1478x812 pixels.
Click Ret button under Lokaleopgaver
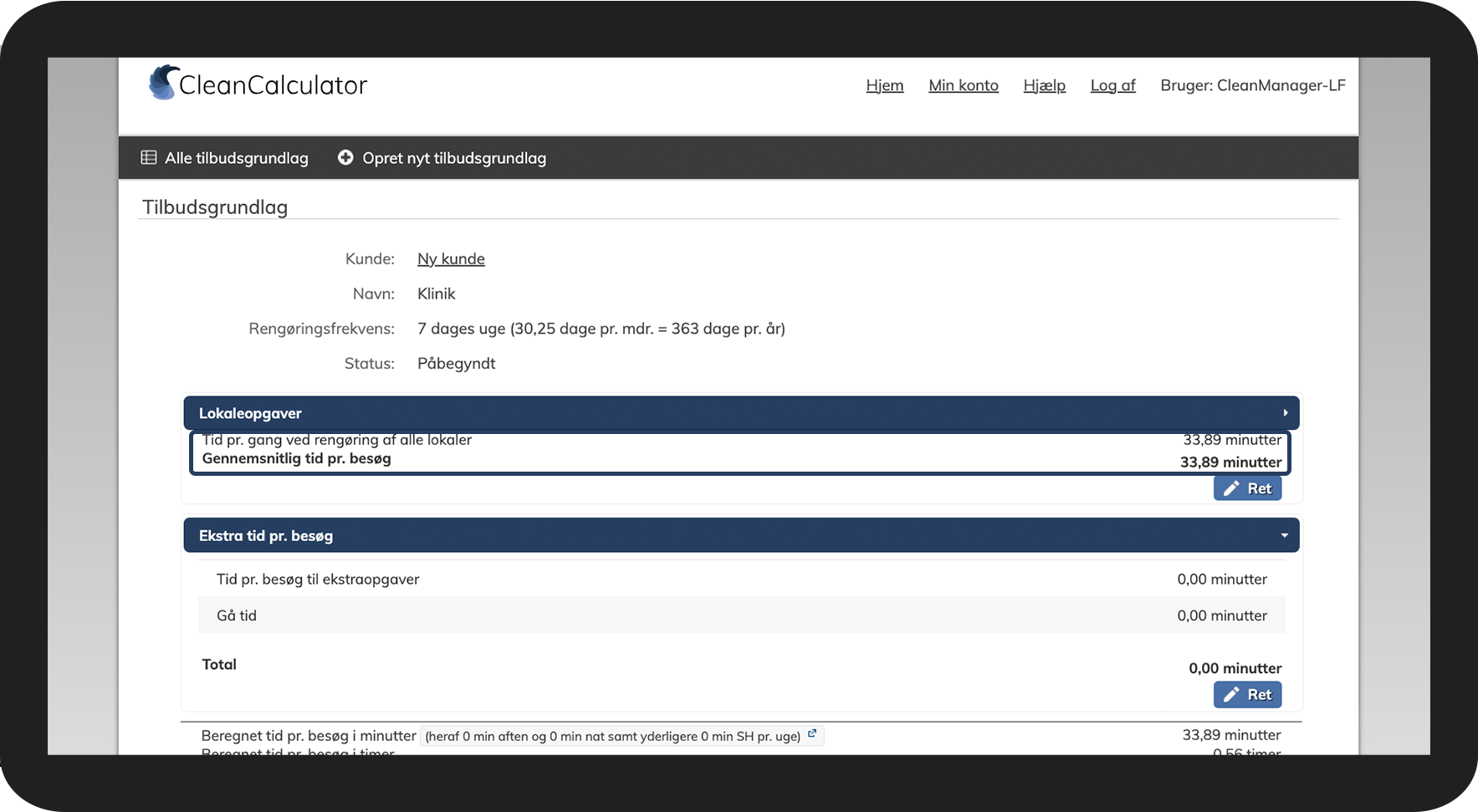[x=1247, y=488]
